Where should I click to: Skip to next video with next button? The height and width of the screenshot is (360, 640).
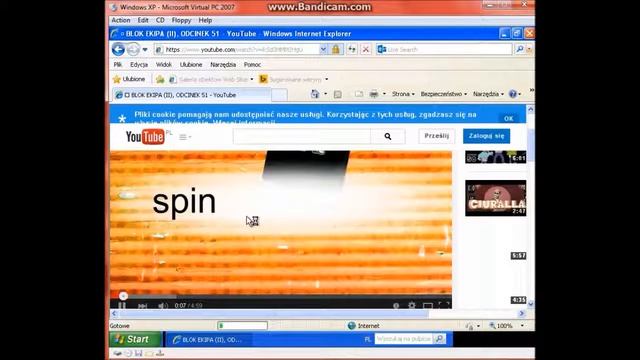pos(142,305)
